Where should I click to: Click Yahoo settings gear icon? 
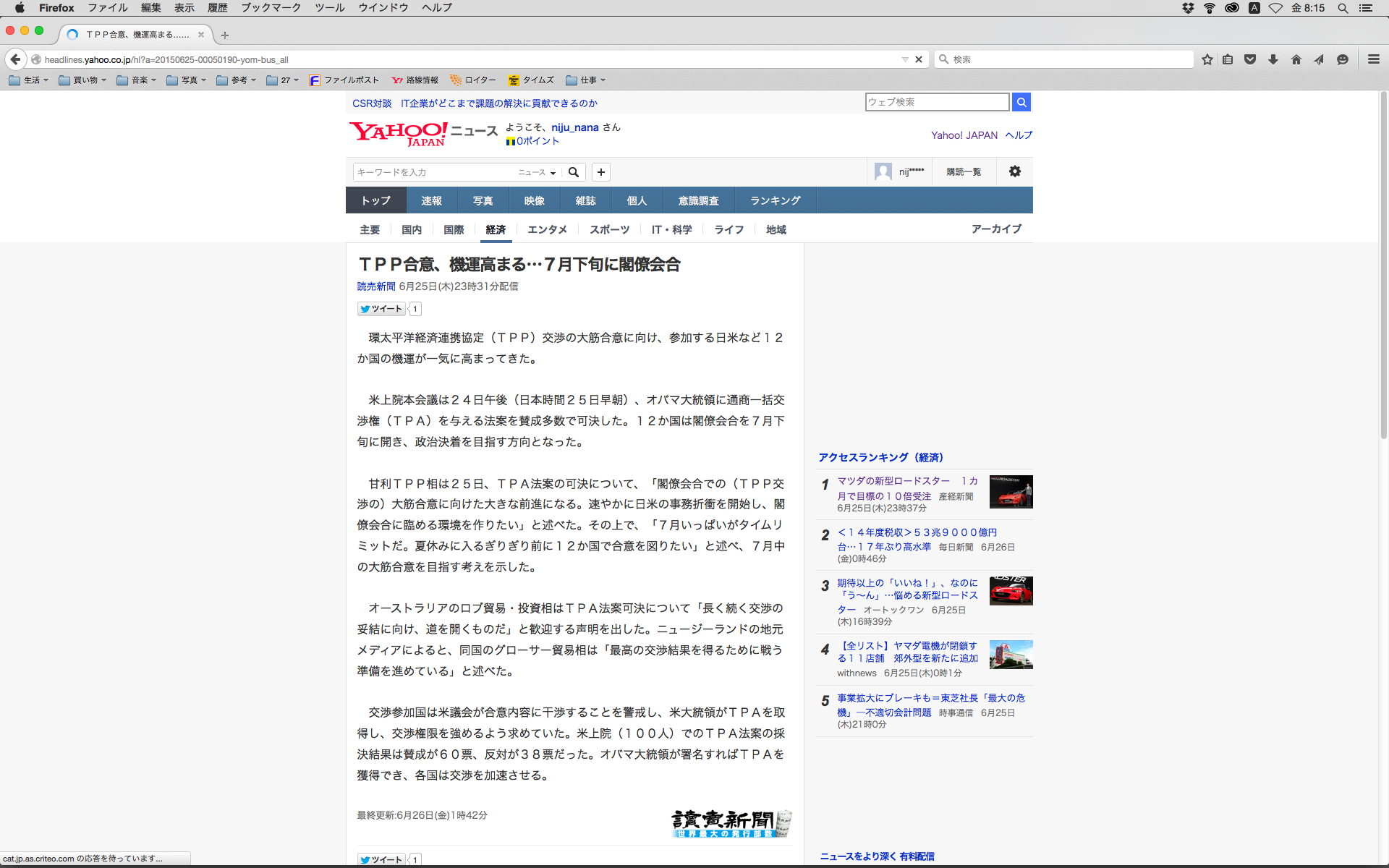[x=1014, y=171]
